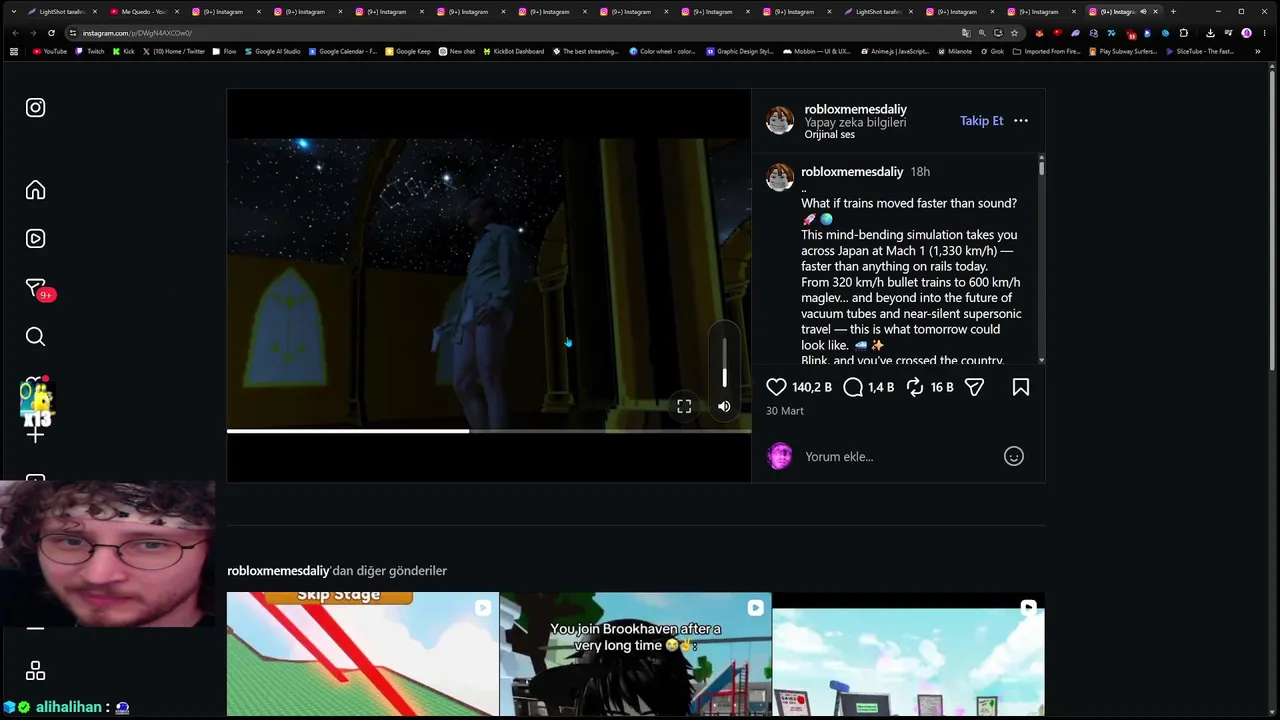Follow the account with Takip Et
The image size is (1280, 720).
[981, 121]
